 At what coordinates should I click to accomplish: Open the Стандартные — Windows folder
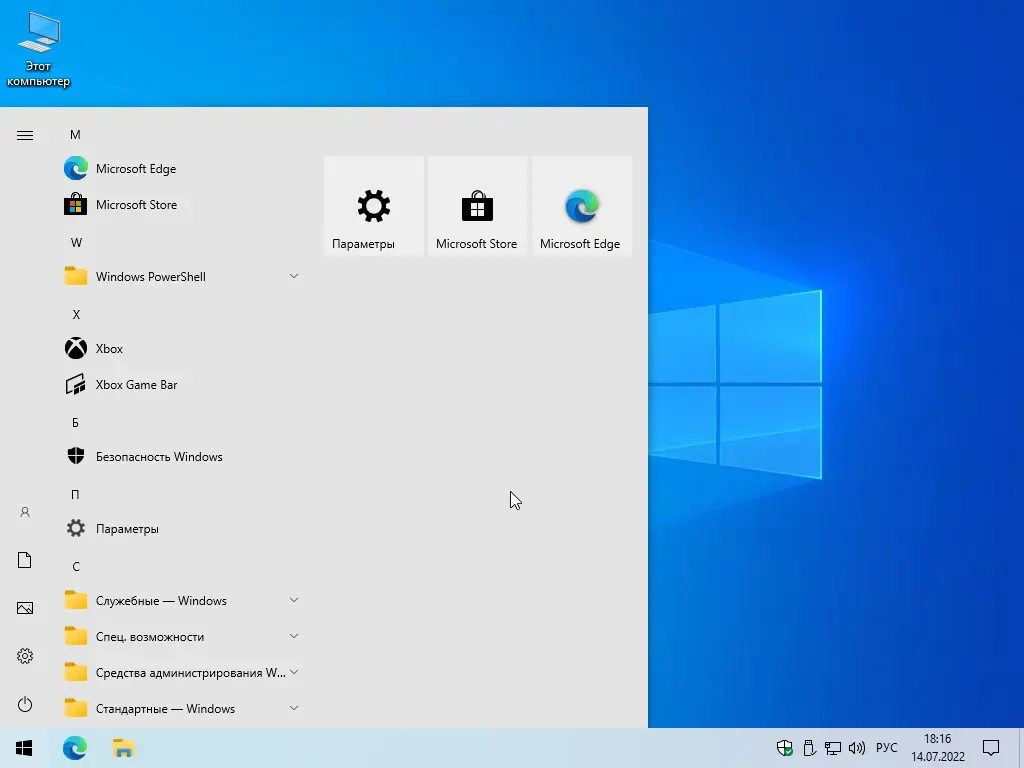click(x=182, y=708)
